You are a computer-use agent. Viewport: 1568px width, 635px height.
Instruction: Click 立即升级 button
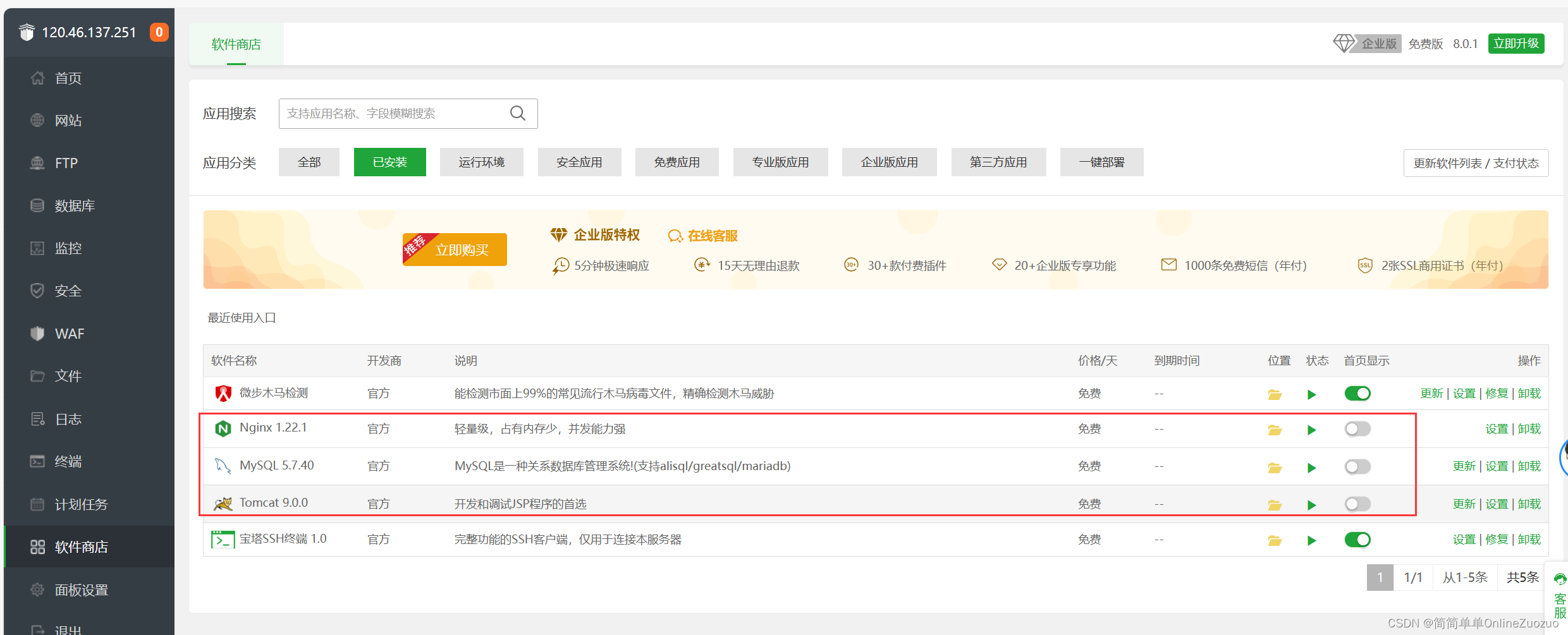[1516, 44]
